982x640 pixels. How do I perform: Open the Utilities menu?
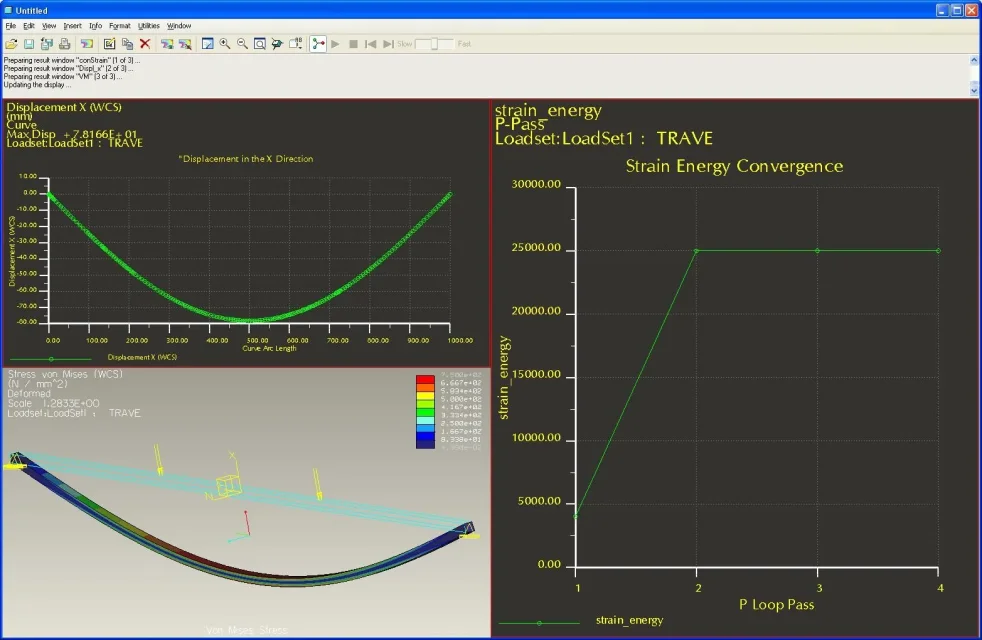[148, 26]
